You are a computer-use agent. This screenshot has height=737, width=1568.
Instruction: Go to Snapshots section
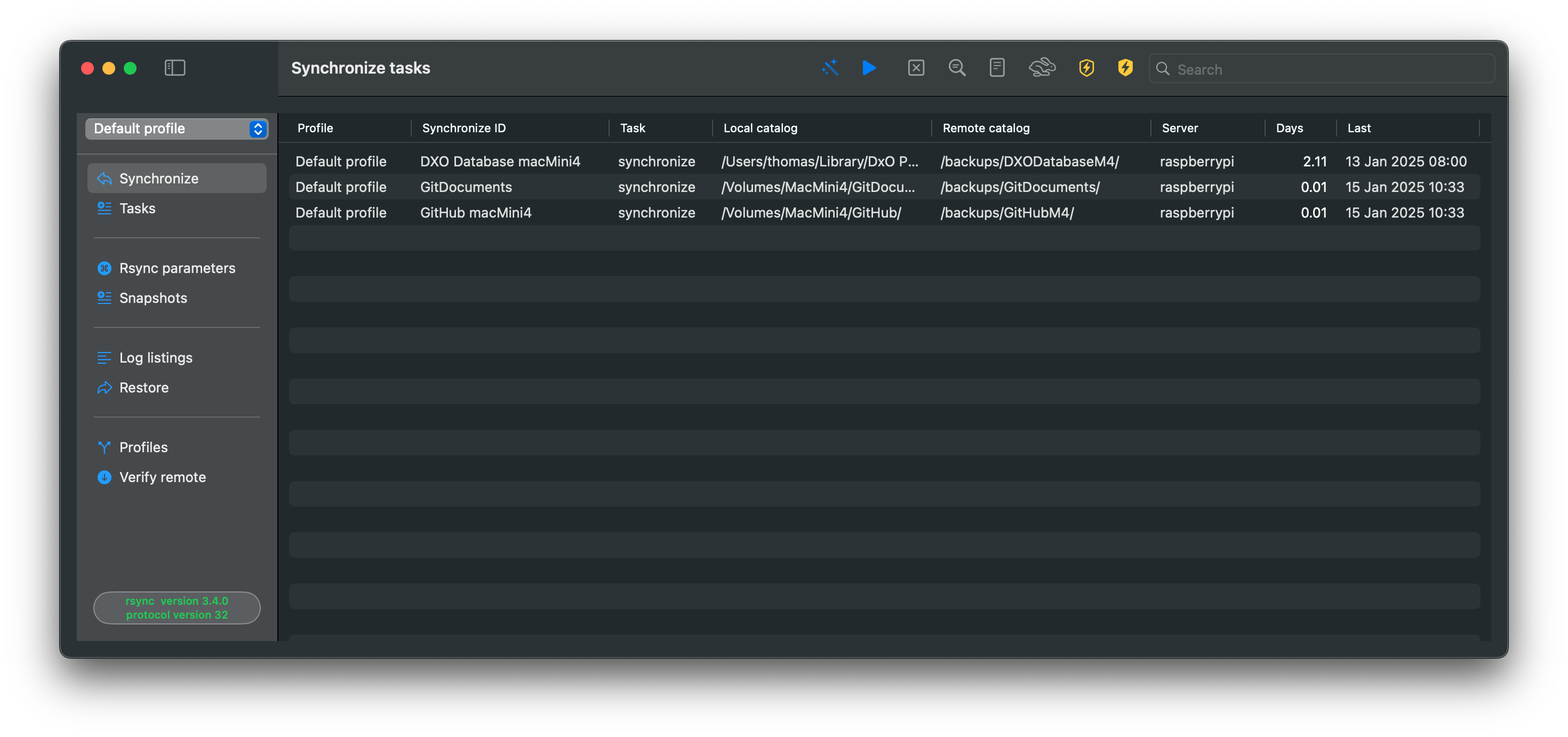point(153,298)
